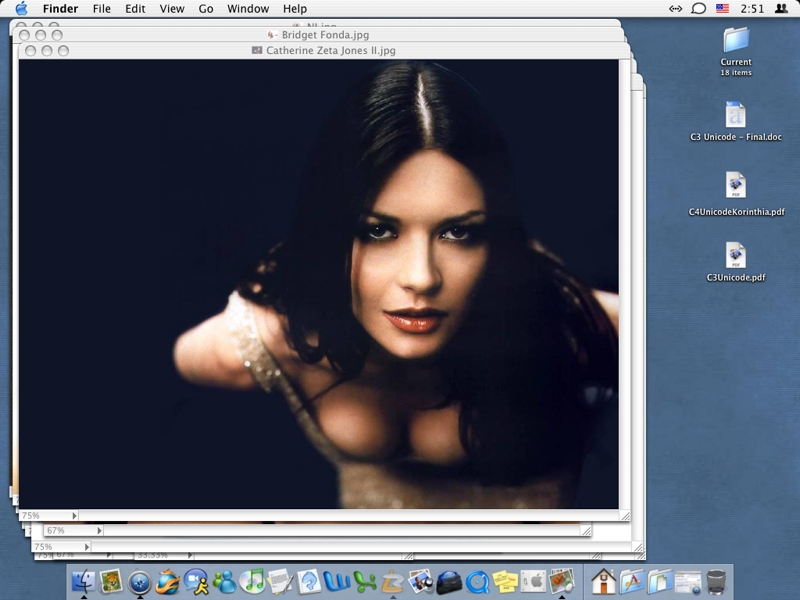Bring the Bridget Fonda.jpg window forward
800x600 pixels.
[325, 35]
